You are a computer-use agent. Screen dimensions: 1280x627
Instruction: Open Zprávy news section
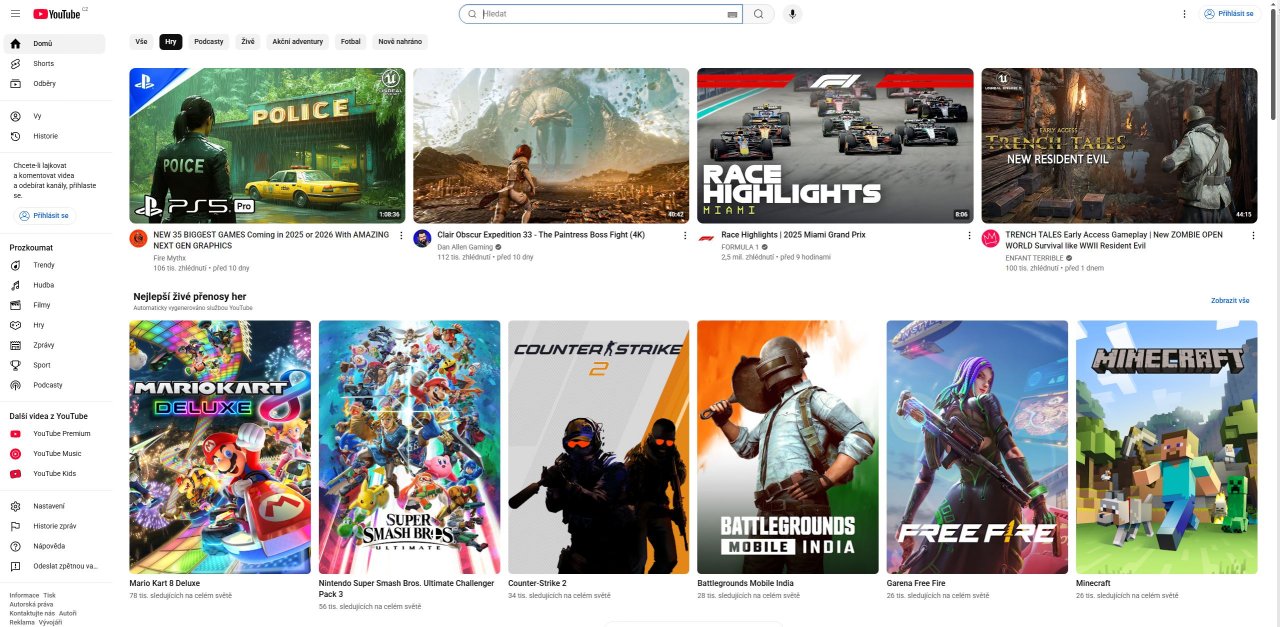[54, 345]
